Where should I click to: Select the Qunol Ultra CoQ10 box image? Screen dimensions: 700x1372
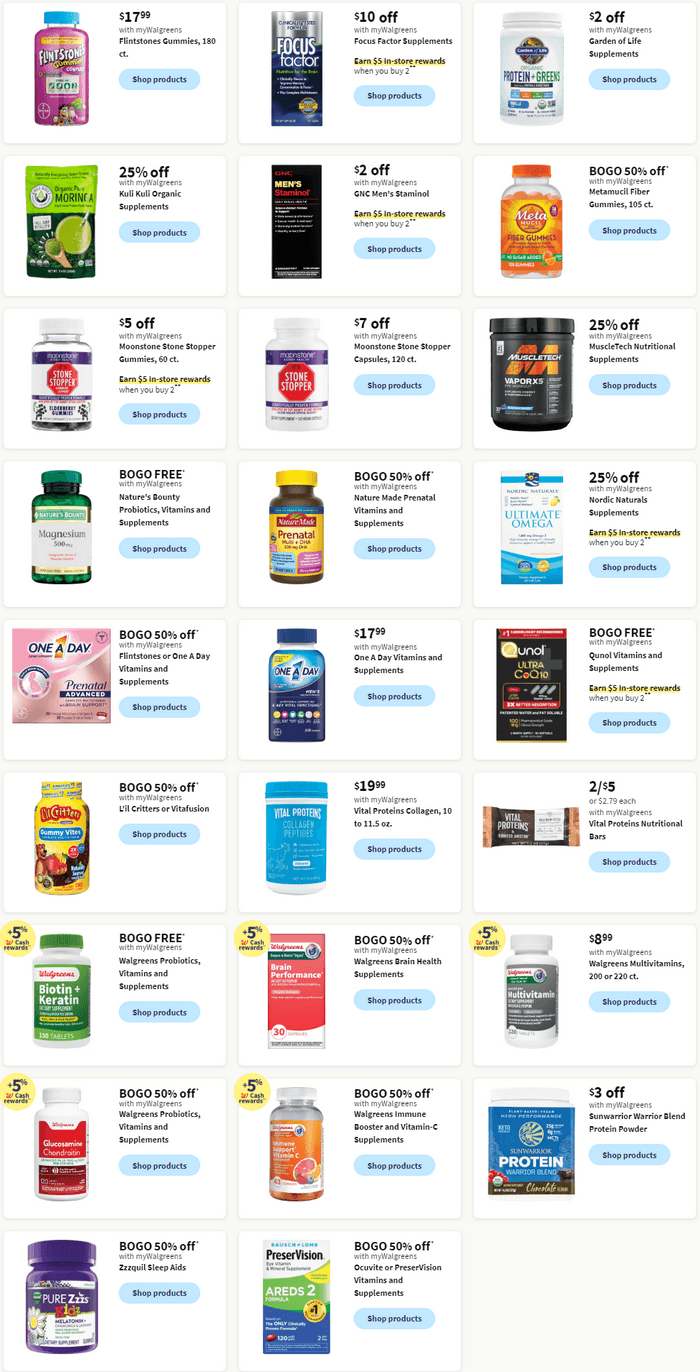pyautogui.click(x=531, y=685)
